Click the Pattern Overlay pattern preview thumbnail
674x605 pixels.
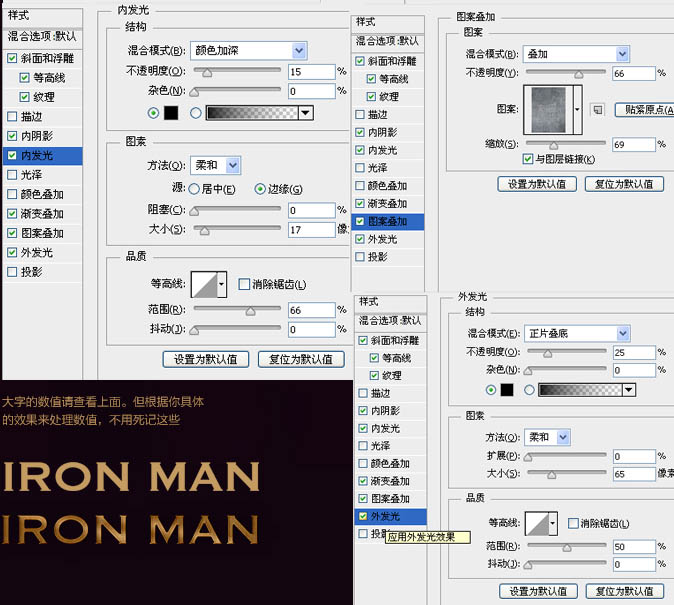(x=548, y=110)
